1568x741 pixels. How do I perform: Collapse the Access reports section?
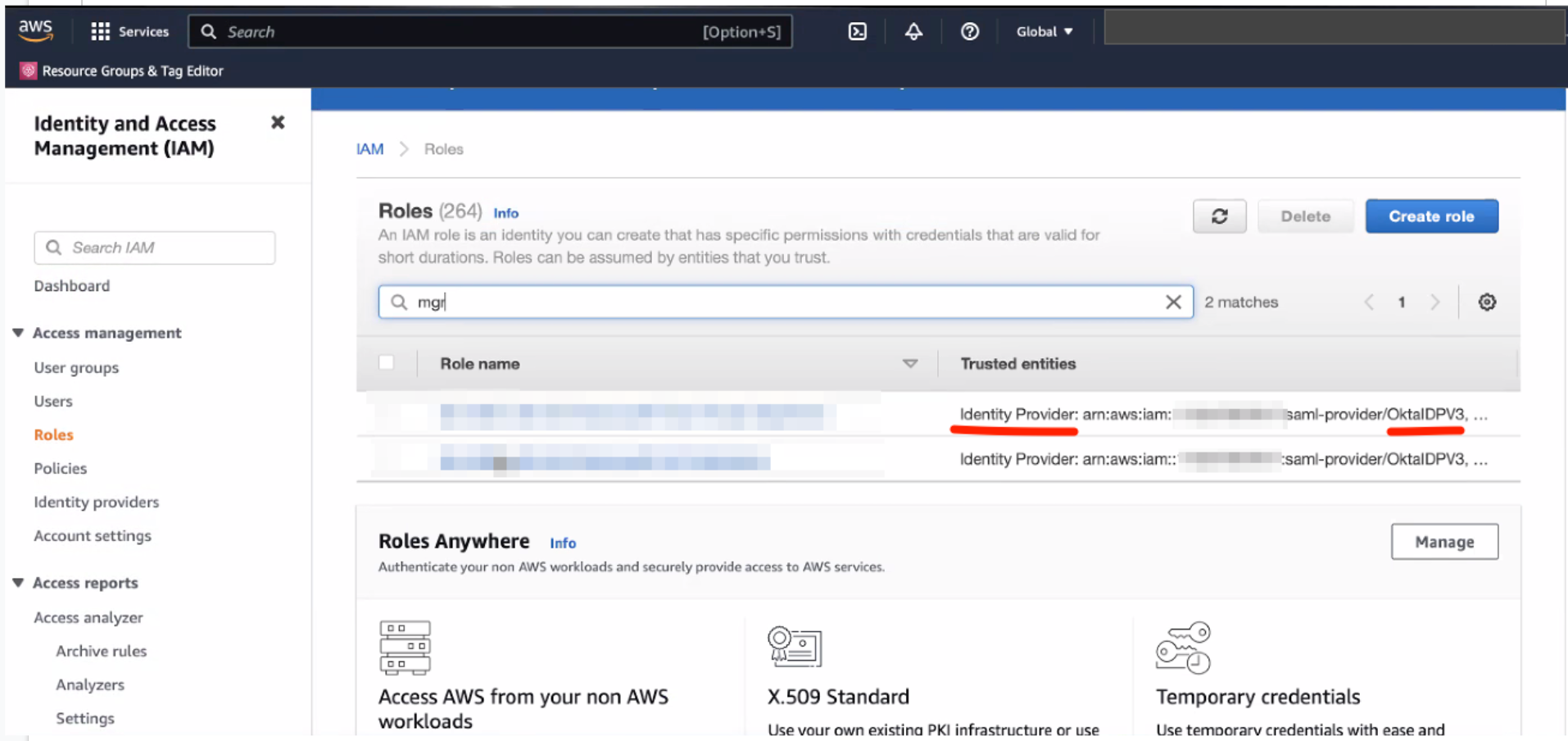(18, 582)
